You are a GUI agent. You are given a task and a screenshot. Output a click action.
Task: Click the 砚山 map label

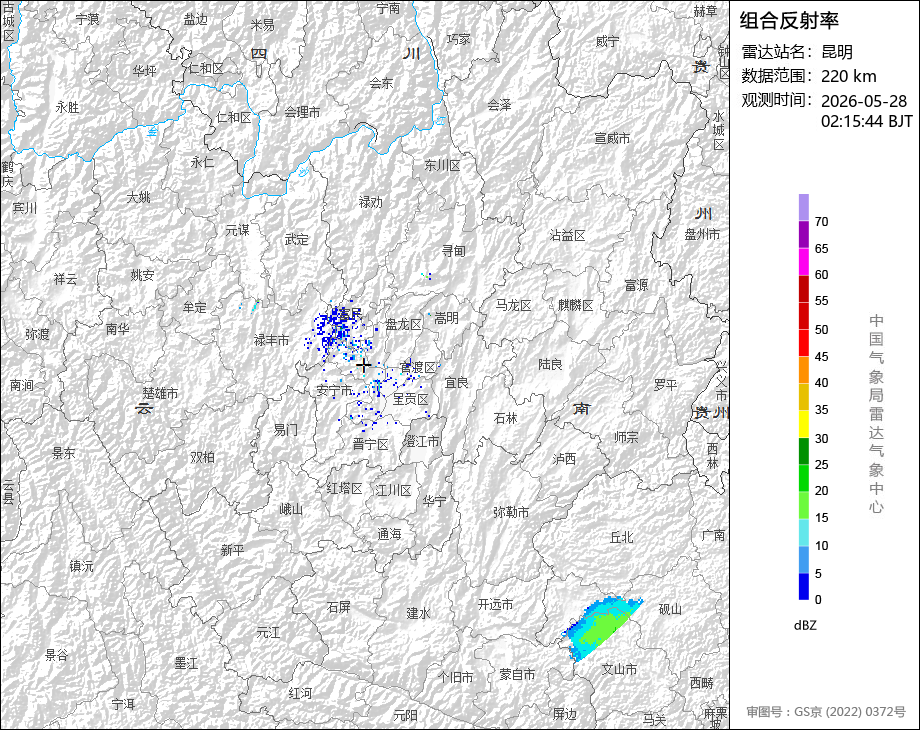tap(670, 609)
